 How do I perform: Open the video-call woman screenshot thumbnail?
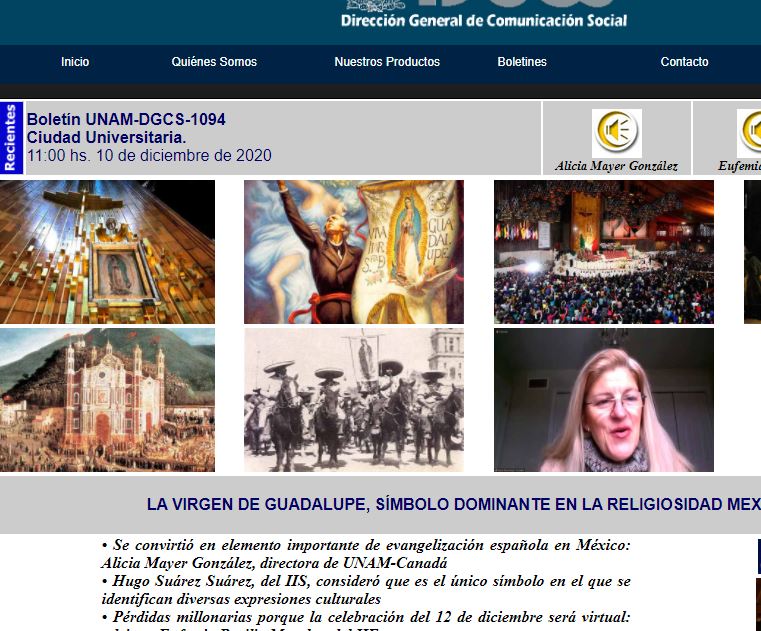click(604, 400)
